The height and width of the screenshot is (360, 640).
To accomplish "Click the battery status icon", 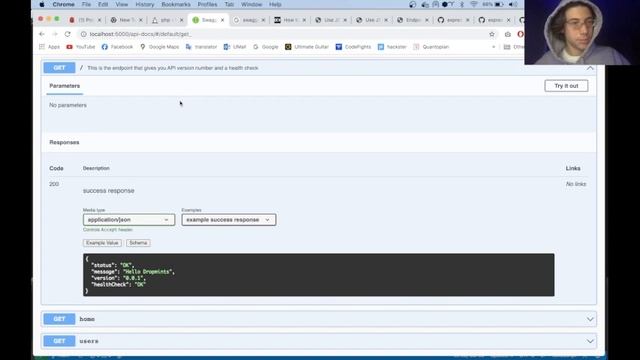I will click(x=499, y=4).
